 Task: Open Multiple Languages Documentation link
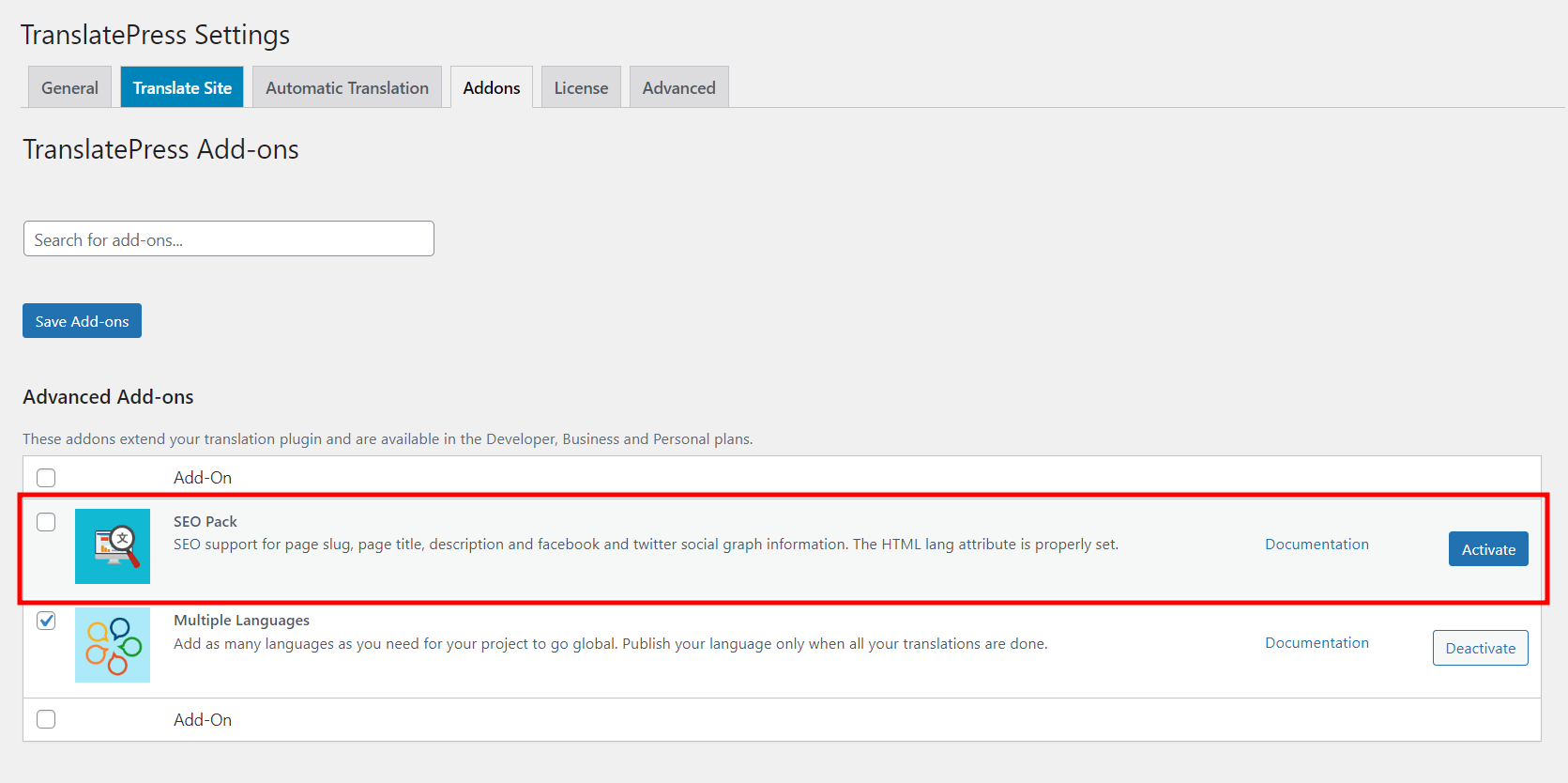pos(1317,643)
